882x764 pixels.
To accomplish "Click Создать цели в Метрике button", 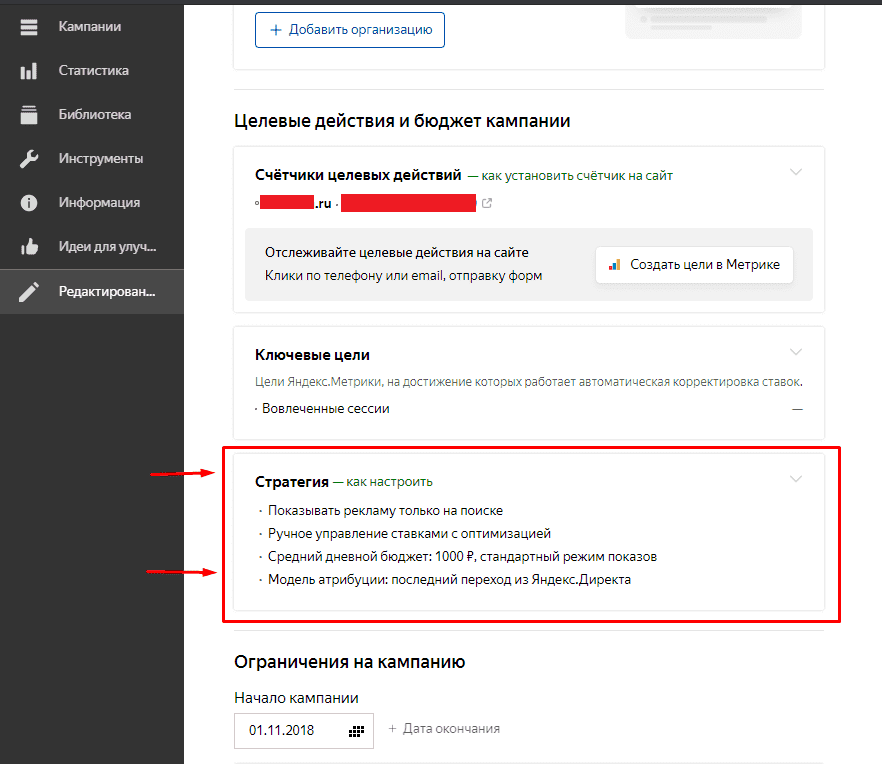I will point(694,264).
